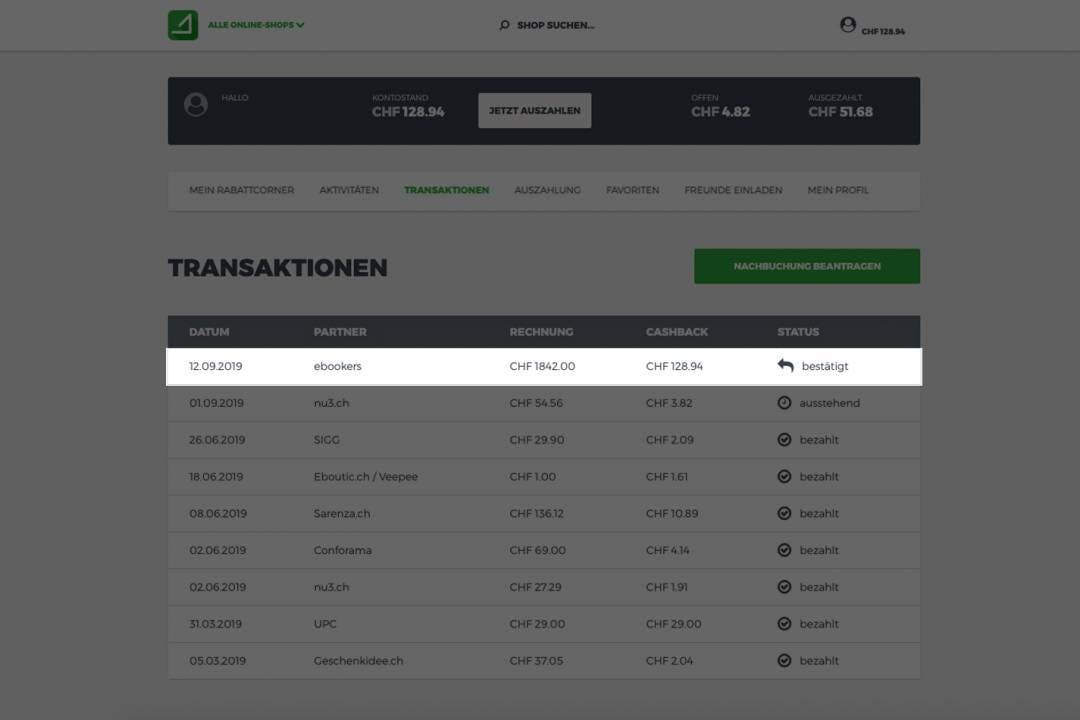The image size is (1080, 720).
Task: Click into the Shop suchen search field
Action: pyautogui.click(x=556, y=25)
